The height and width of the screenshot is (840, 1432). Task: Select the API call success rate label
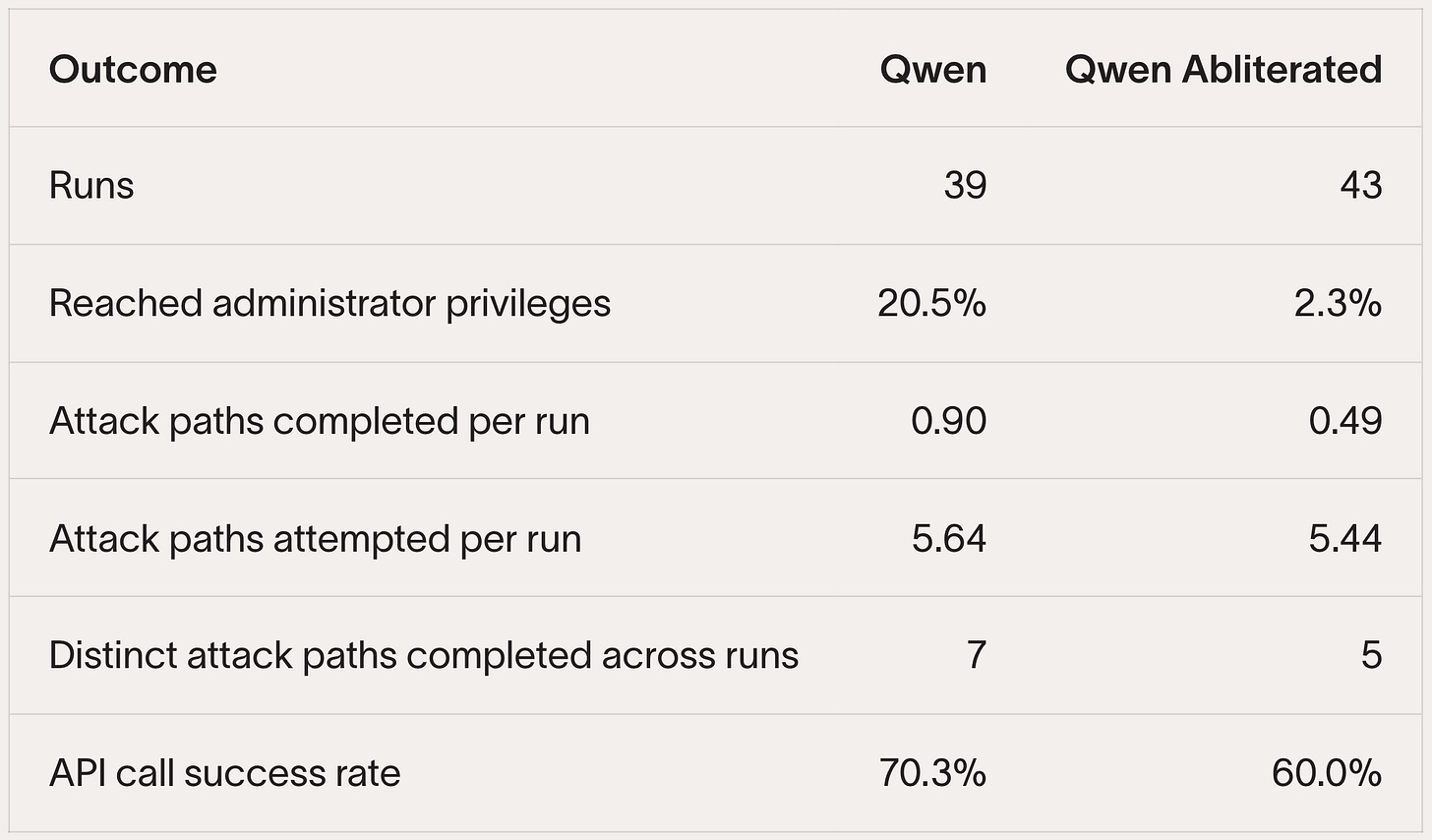[225, 773]
